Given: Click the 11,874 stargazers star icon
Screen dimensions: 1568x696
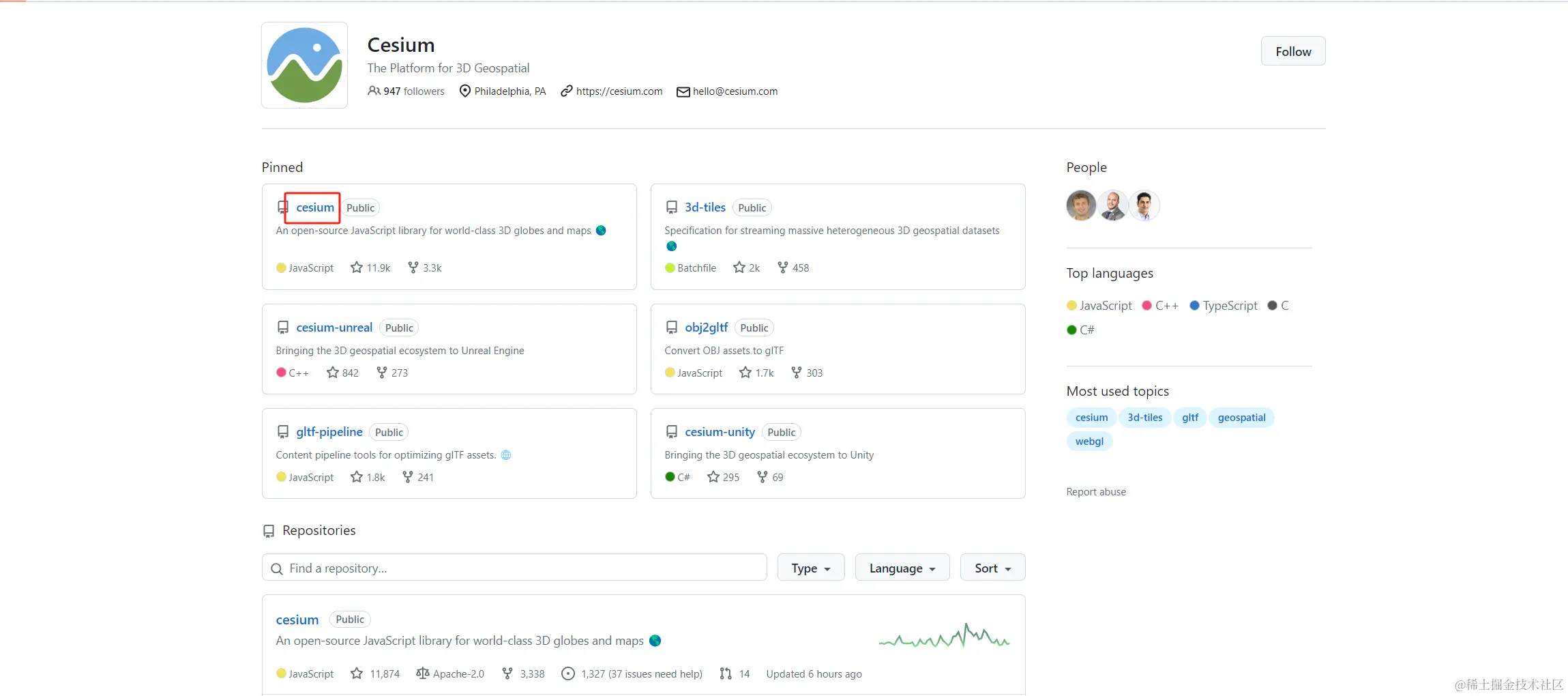Looking at the screenshot, I should pos(356,673).
